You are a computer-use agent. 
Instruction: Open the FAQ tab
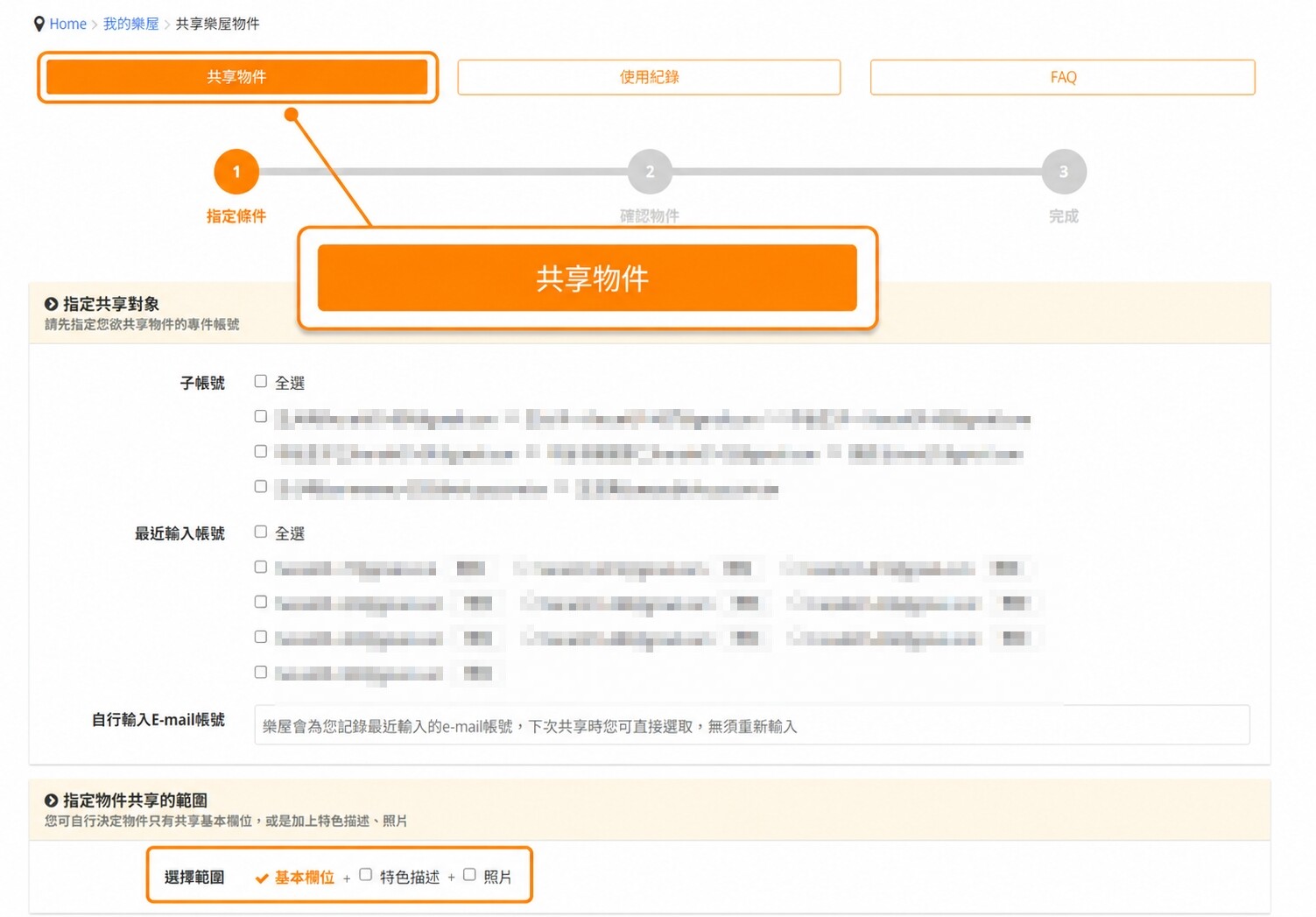pos(1063,77)
